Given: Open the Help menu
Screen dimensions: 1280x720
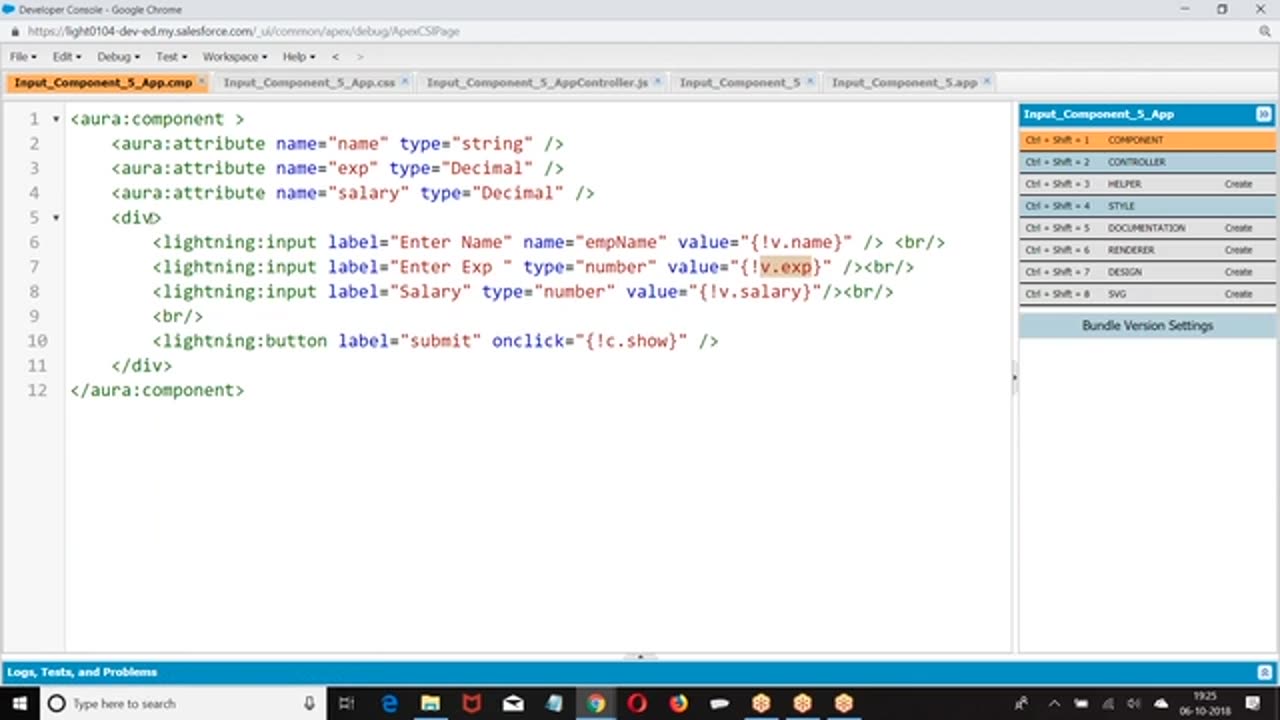Looking at the screenshot, I should coord(298,57).
